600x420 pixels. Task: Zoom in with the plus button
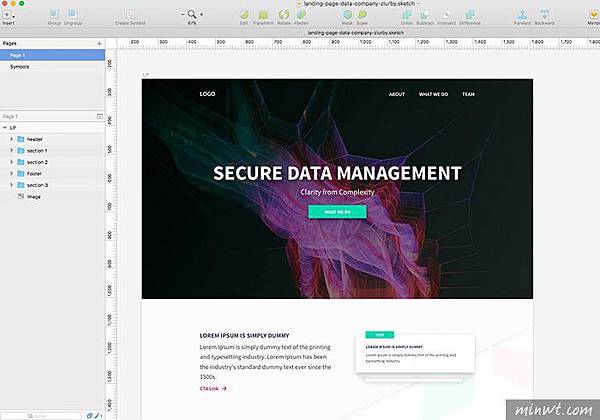coord(202,15)
